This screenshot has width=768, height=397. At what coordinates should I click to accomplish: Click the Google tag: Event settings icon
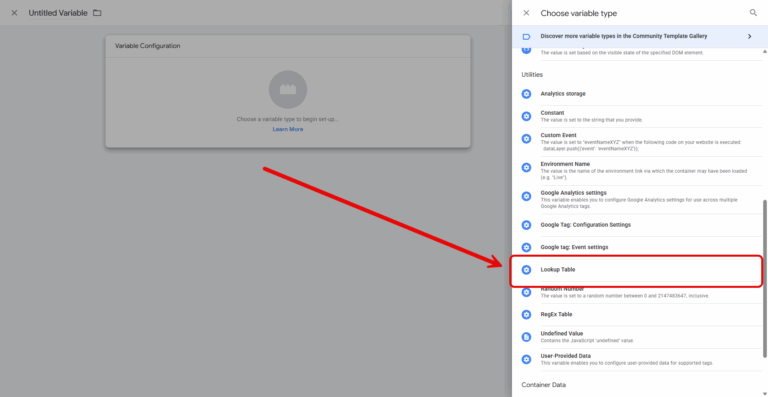[526, 247]
